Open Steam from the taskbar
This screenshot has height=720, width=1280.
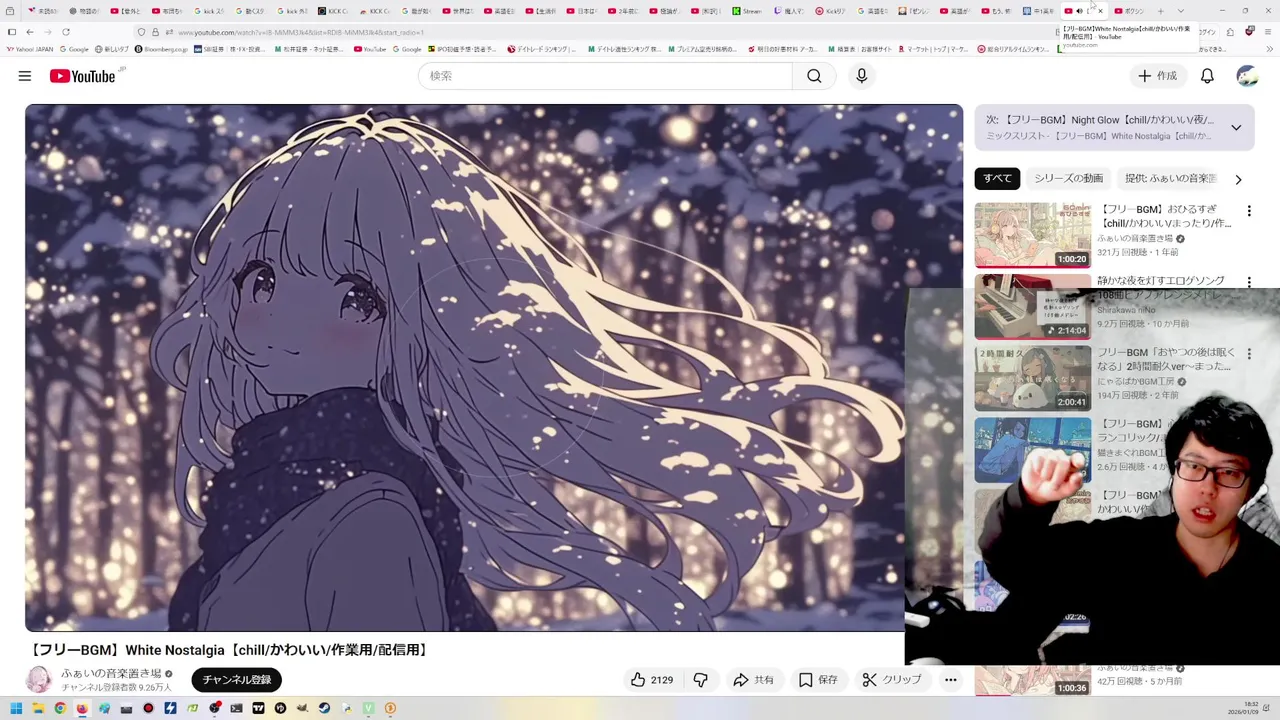324,708
